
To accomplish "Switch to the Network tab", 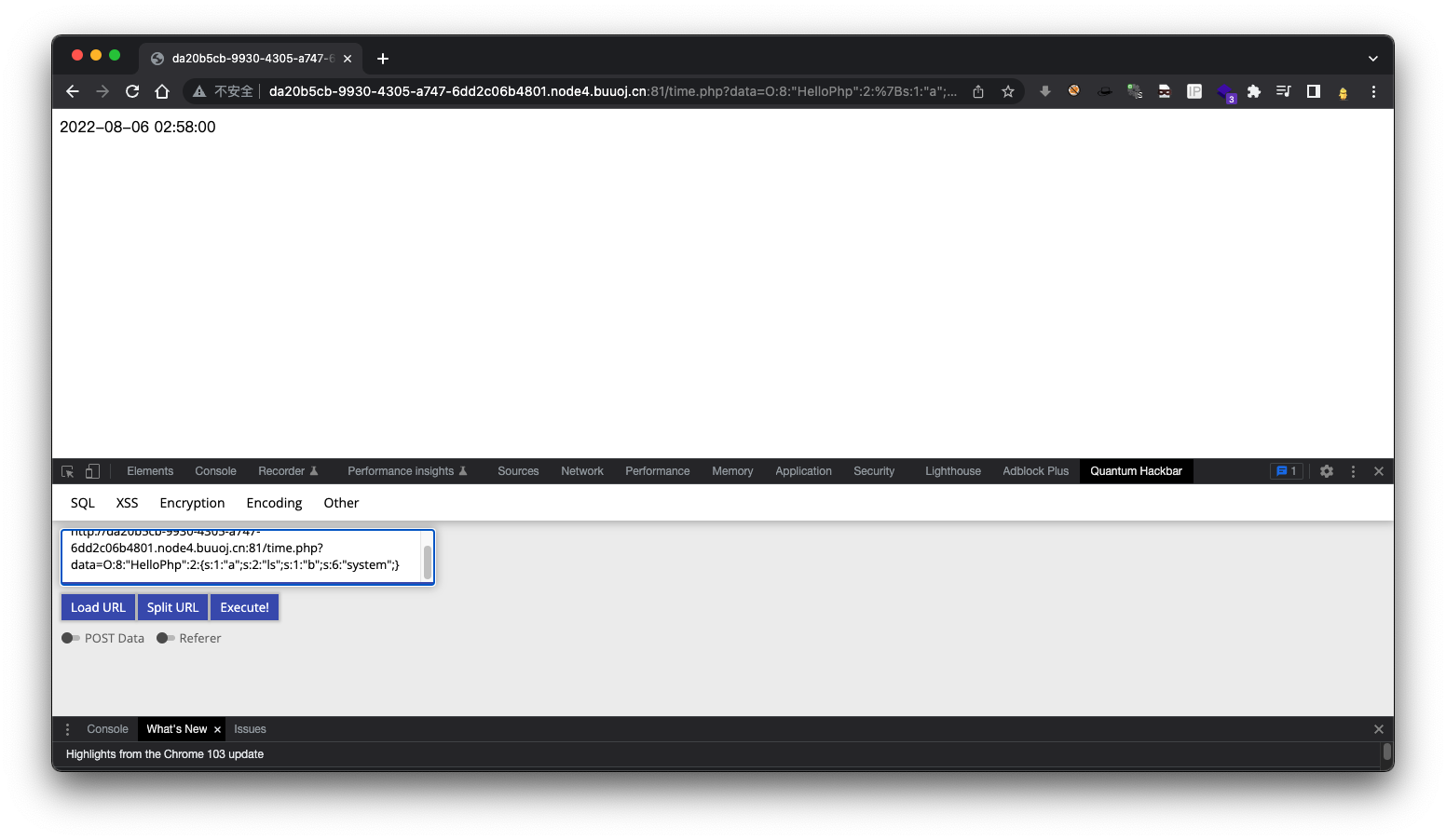I will 582,471.
